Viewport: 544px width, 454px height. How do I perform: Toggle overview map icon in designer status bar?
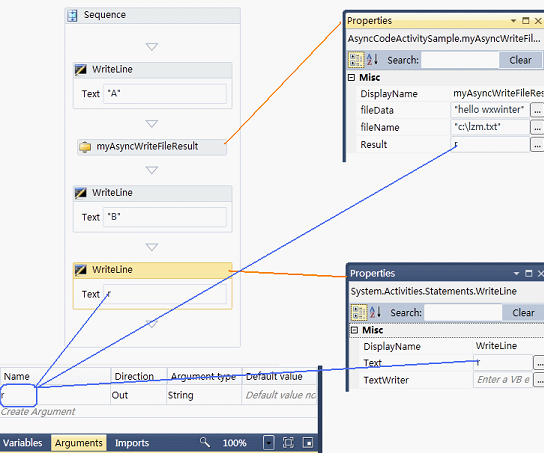pyautogui.click(x=308, y=443)
